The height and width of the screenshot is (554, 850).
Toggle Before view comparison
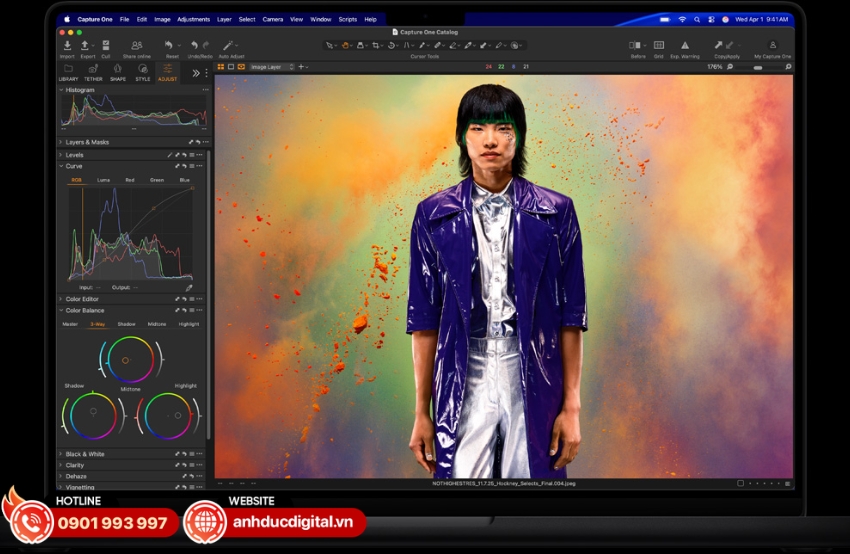click(634, 46)
